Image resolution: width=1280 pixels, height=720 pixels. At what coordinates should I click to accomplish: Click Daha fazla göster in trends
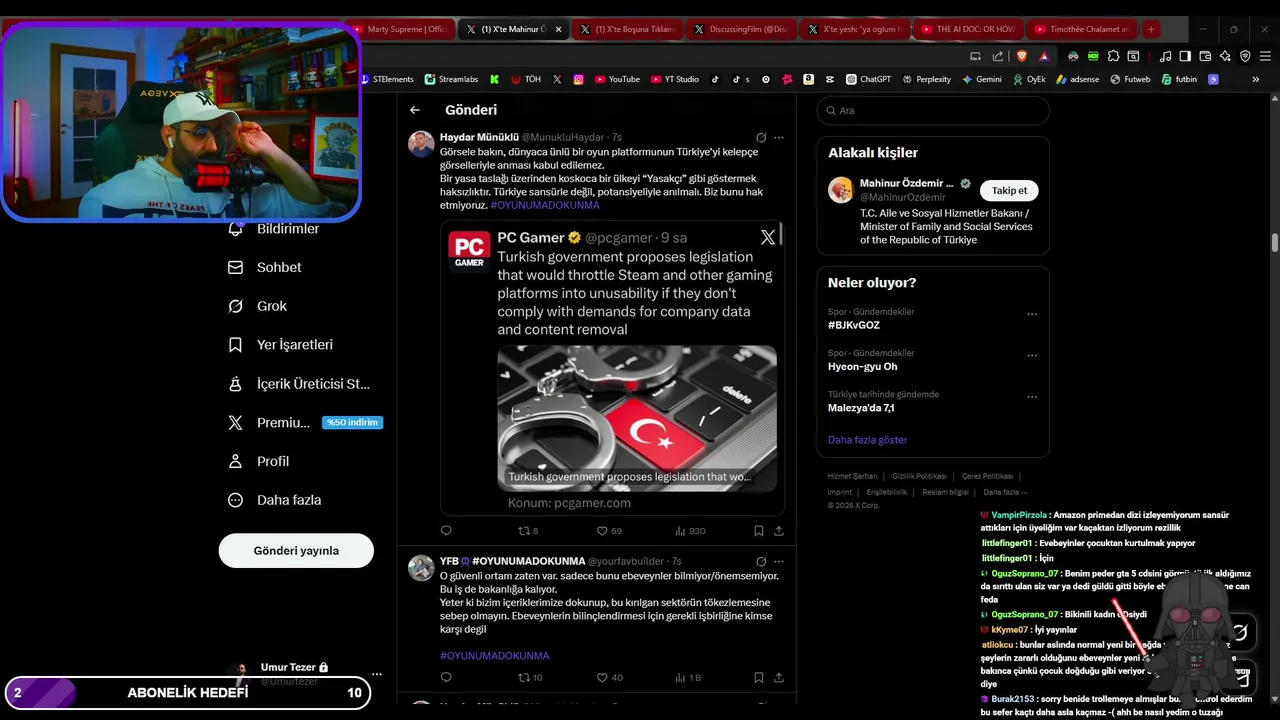click(x=867, y=440)
